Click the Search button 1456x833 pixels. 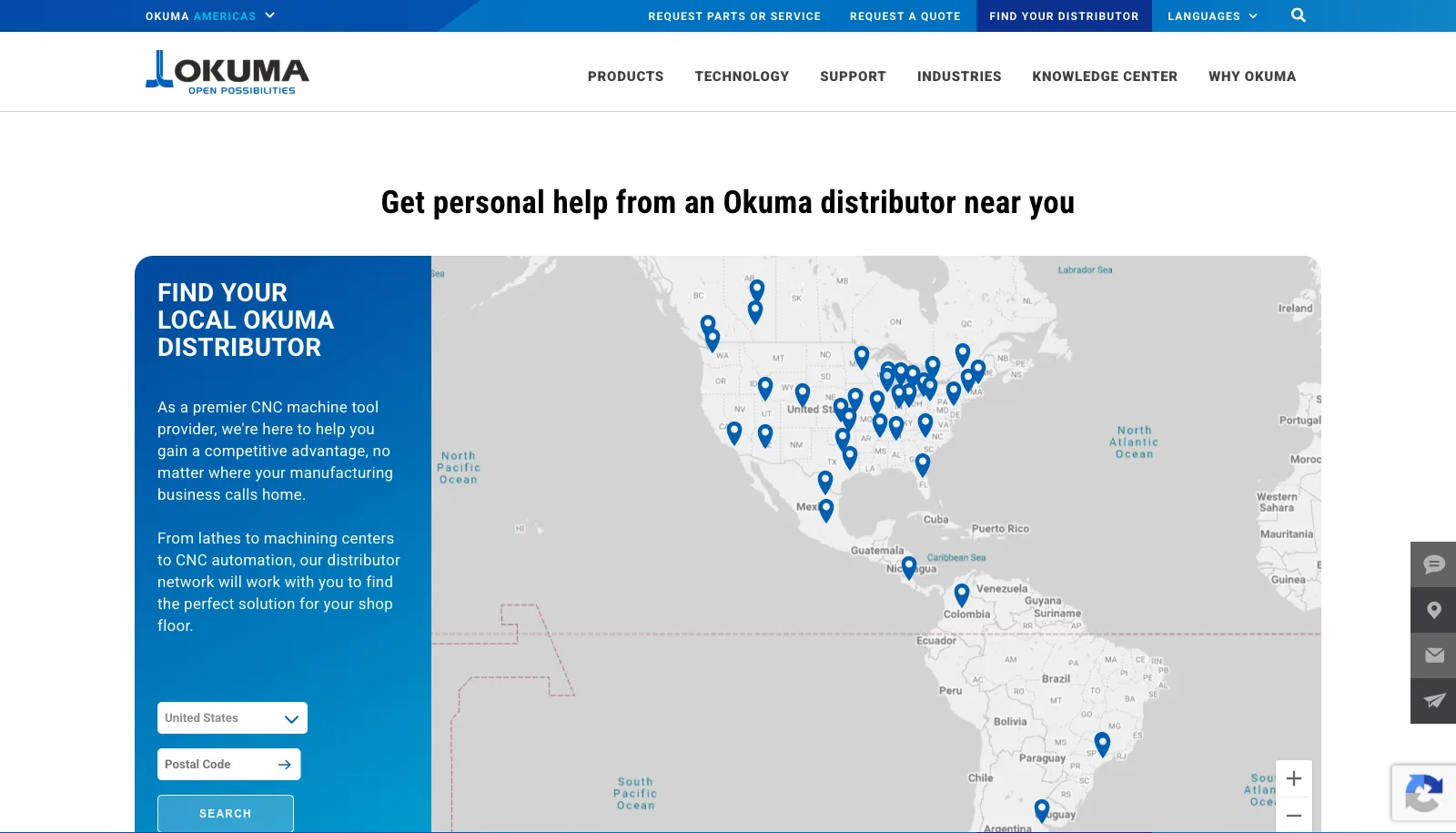[x=226, y=813]
